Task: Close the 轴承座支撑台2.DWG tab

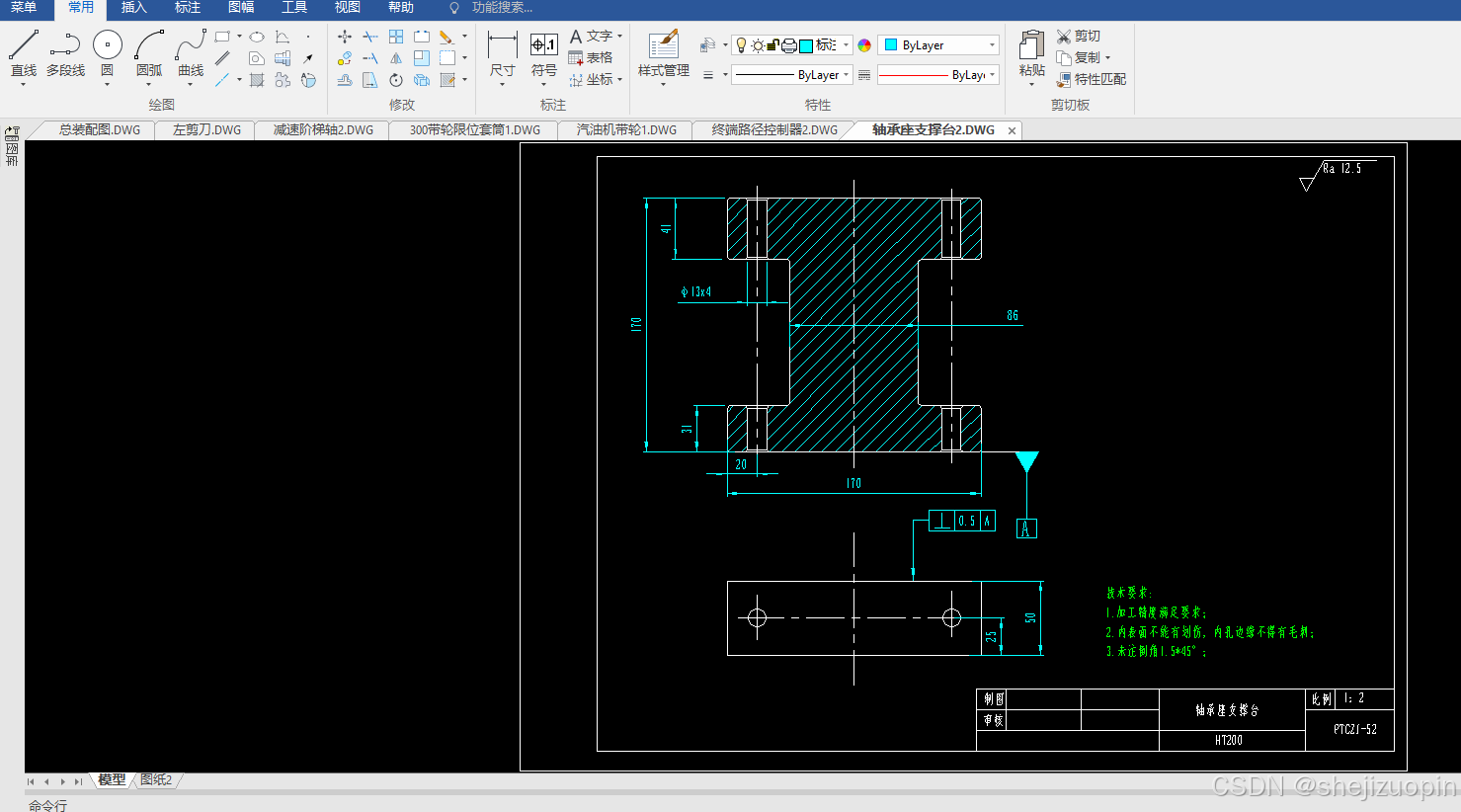Action: (x=1012, y=130)
